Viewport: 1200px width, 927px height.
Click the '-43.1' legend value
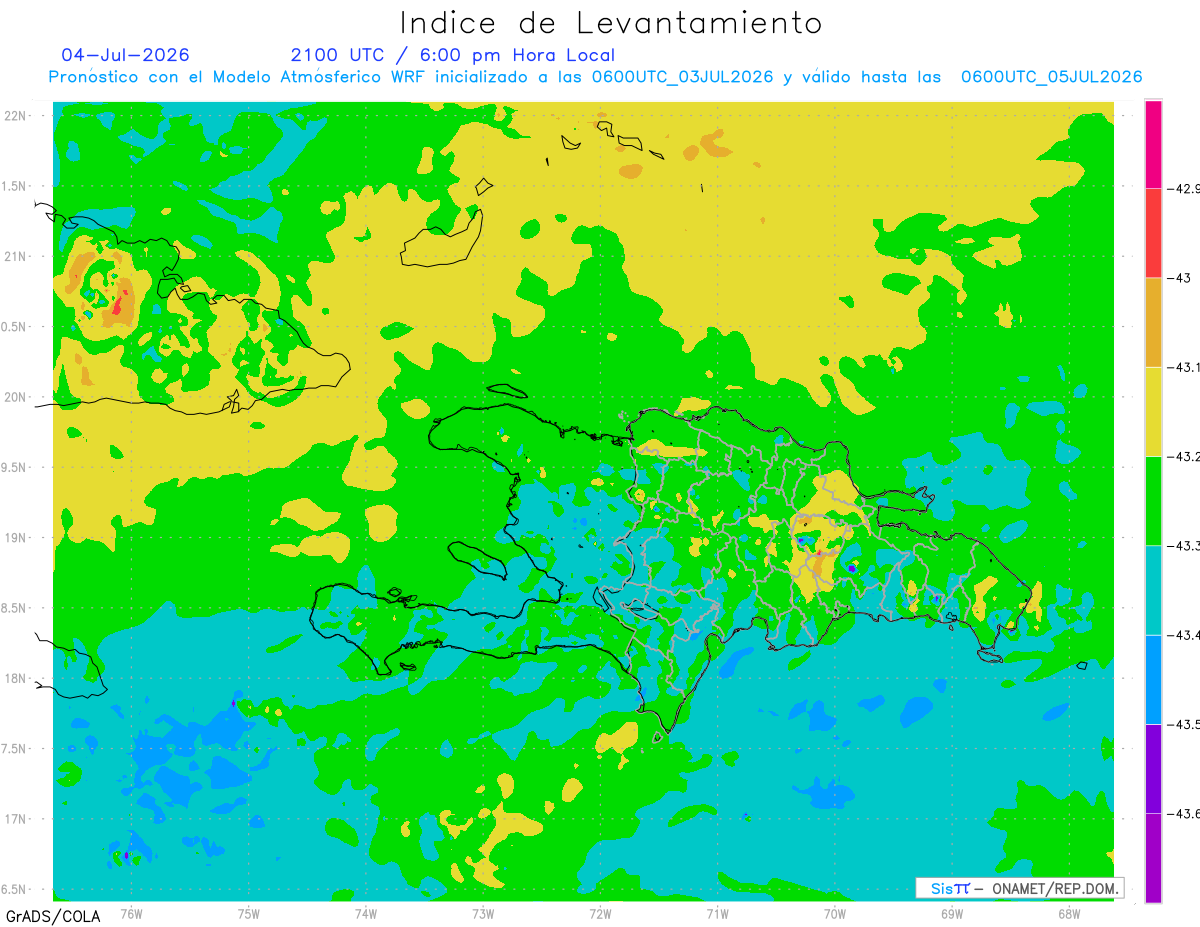[x=1184, y=367]
